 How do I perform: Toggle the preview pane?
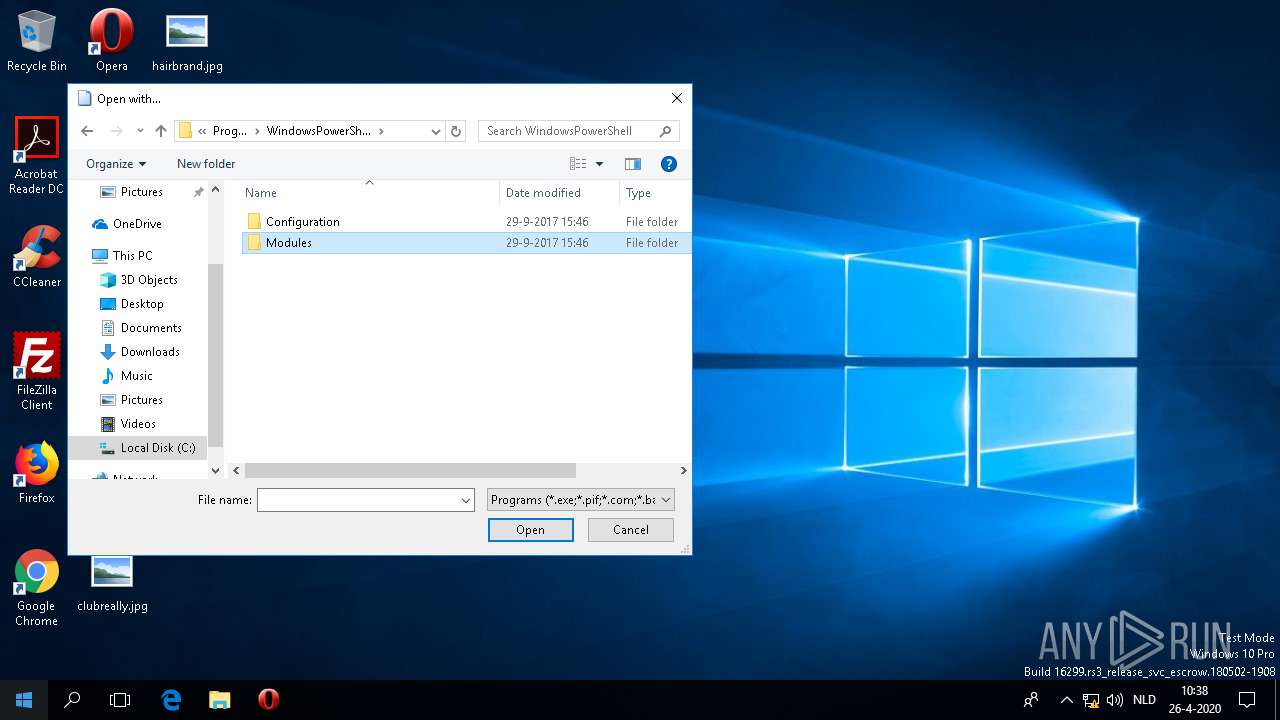coord(632,164)
